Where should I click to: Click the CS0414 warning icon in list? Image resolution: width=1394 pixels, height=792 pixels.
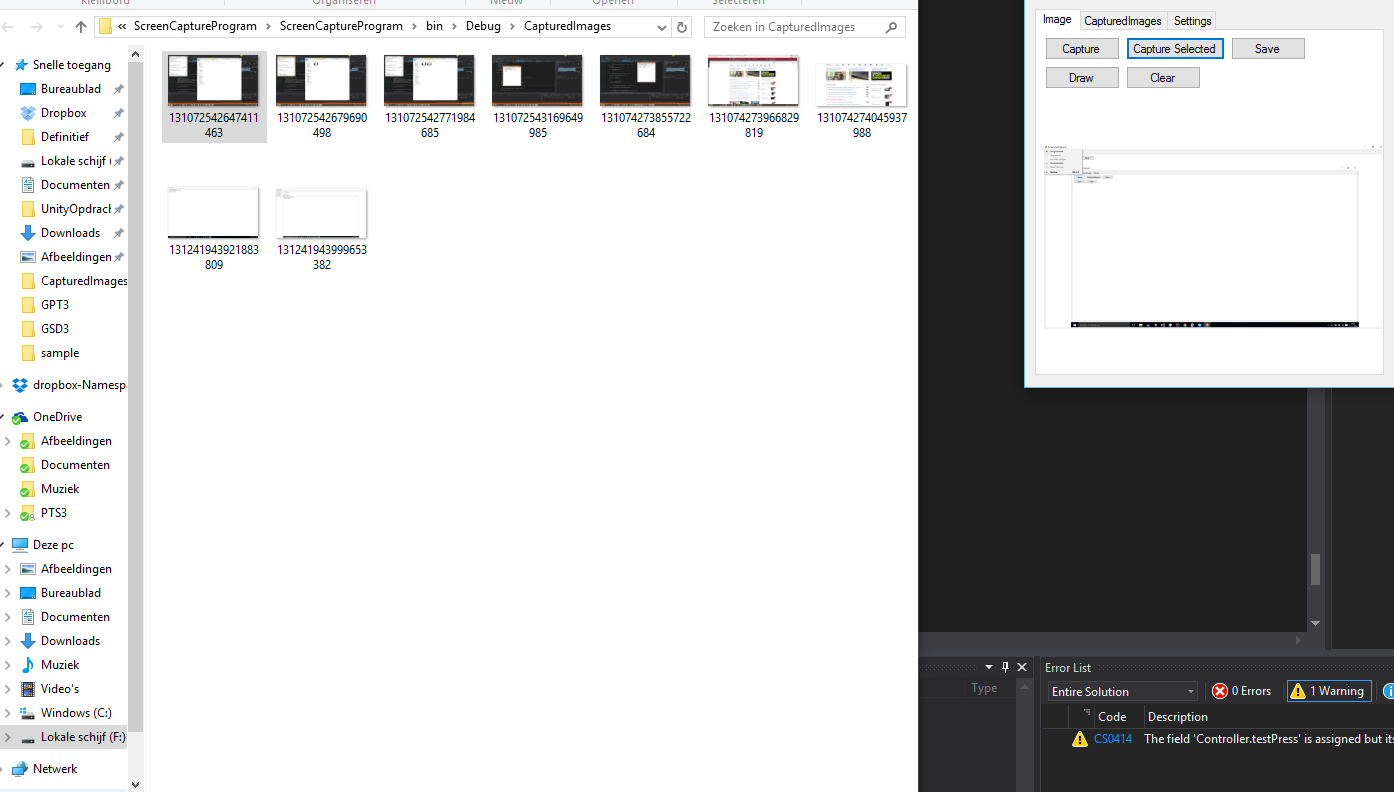point(1079,739)
